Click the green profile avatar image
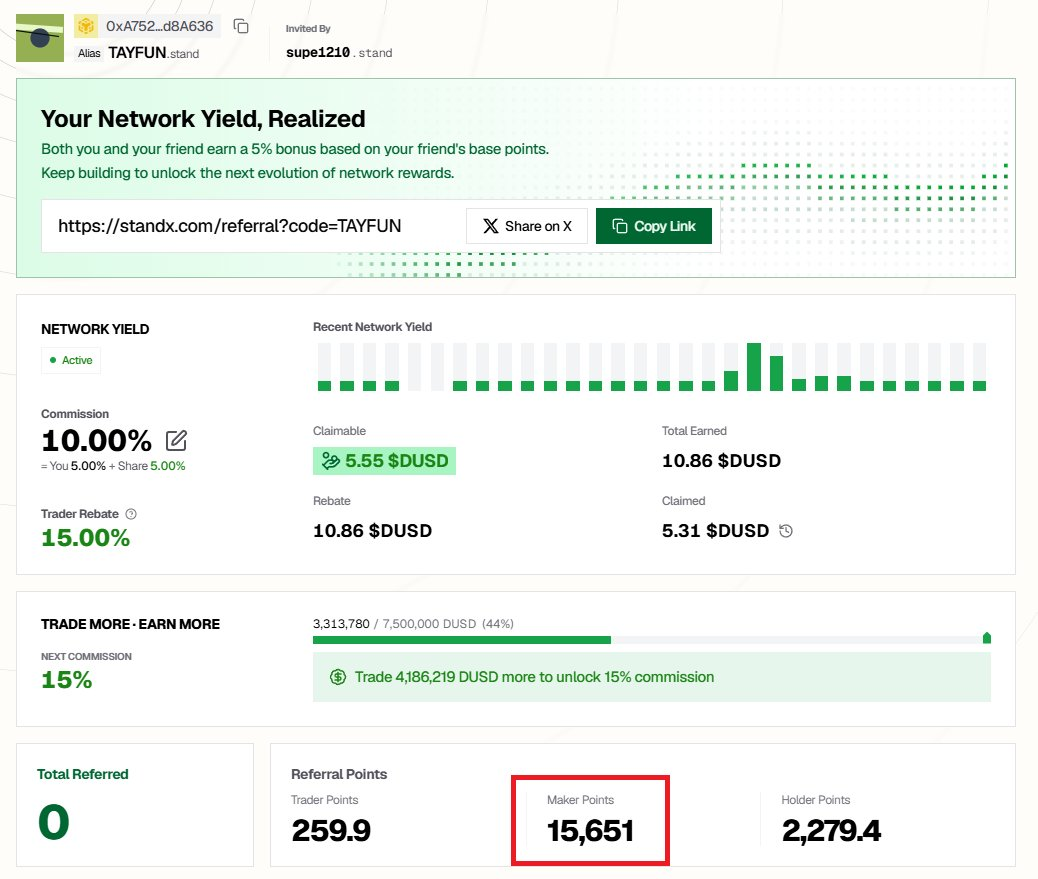 40,38
